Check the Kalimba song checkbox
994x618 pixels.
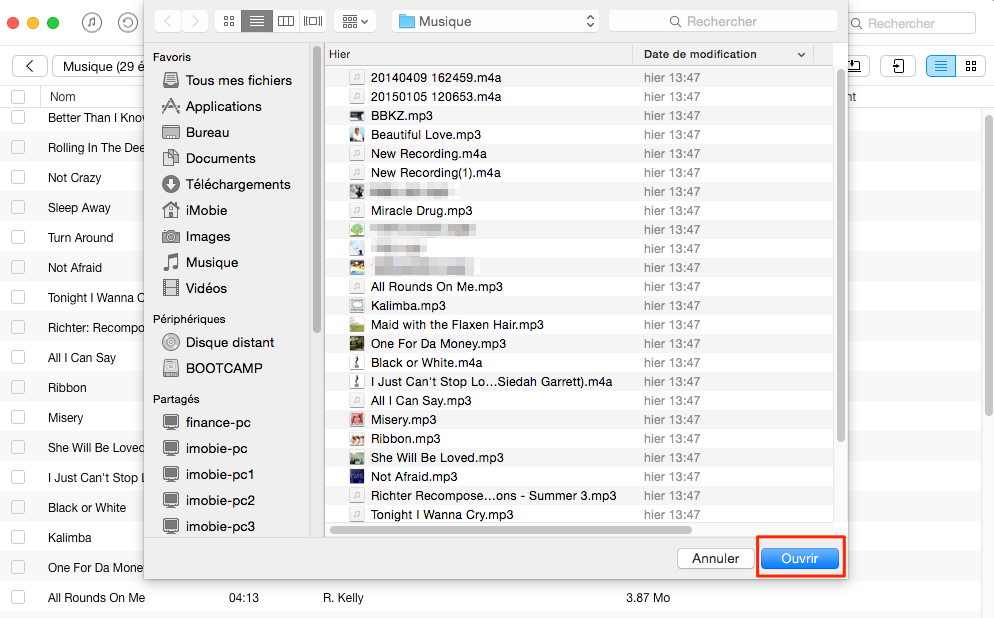[18, 538]
